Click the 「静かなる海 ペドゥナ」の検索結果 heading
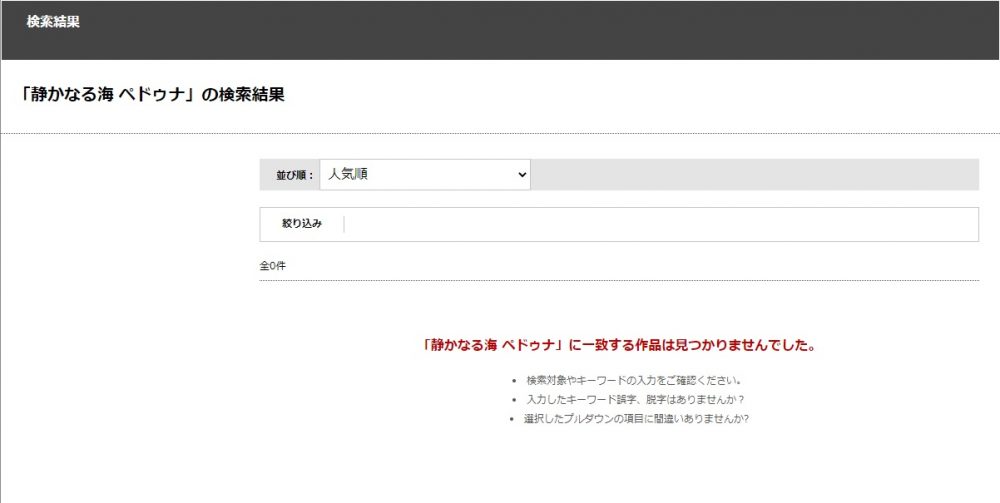 (x=152, y=95)
